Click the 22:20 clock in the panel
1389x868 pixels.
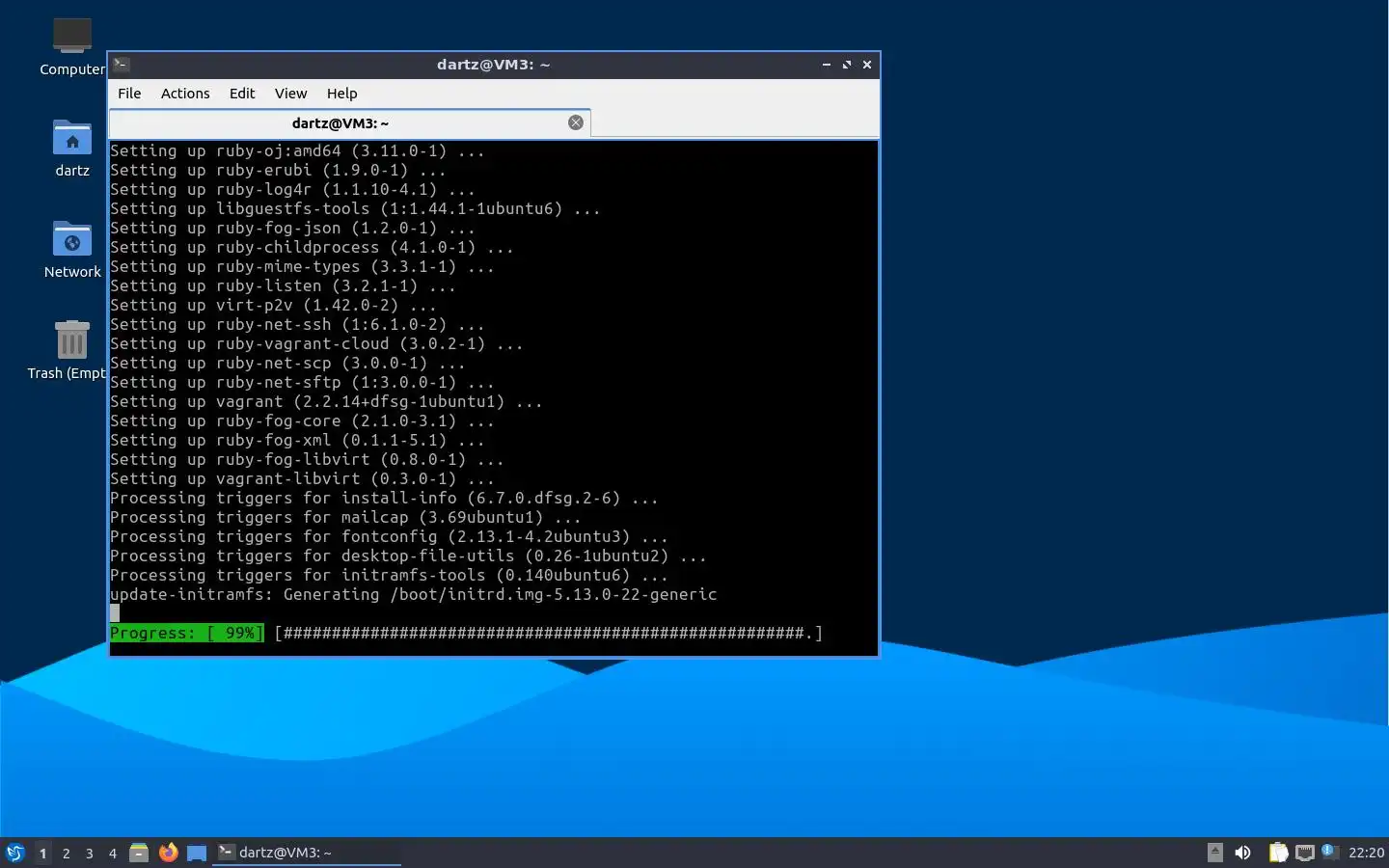pyautogui.click(x=1366, y=853)
